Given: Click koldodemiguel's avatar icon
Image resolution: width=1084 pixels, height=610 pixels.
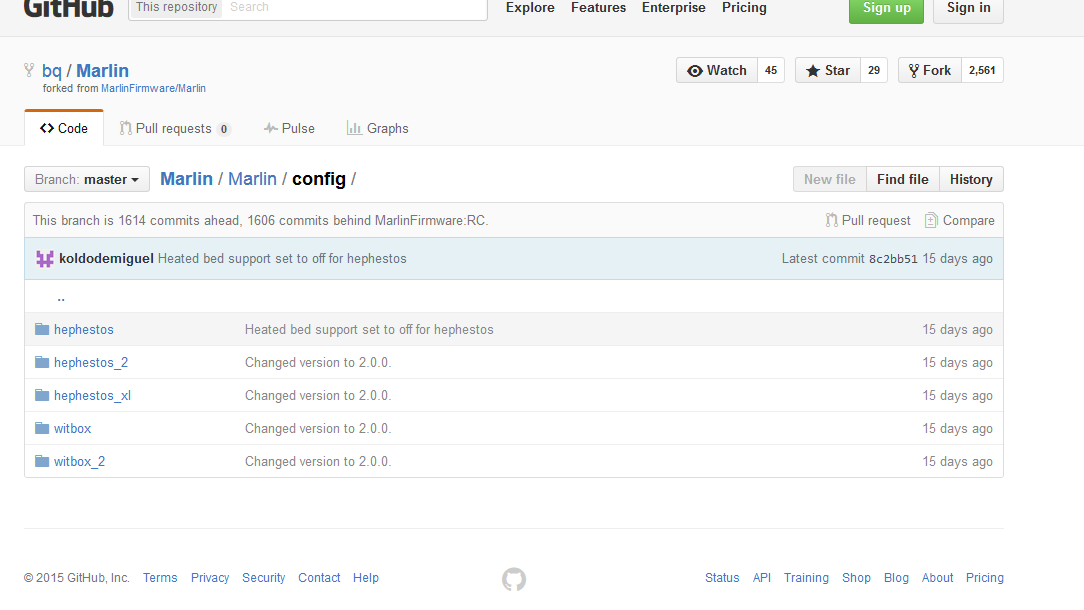Looking at the screenshot, I should (45, 259).
